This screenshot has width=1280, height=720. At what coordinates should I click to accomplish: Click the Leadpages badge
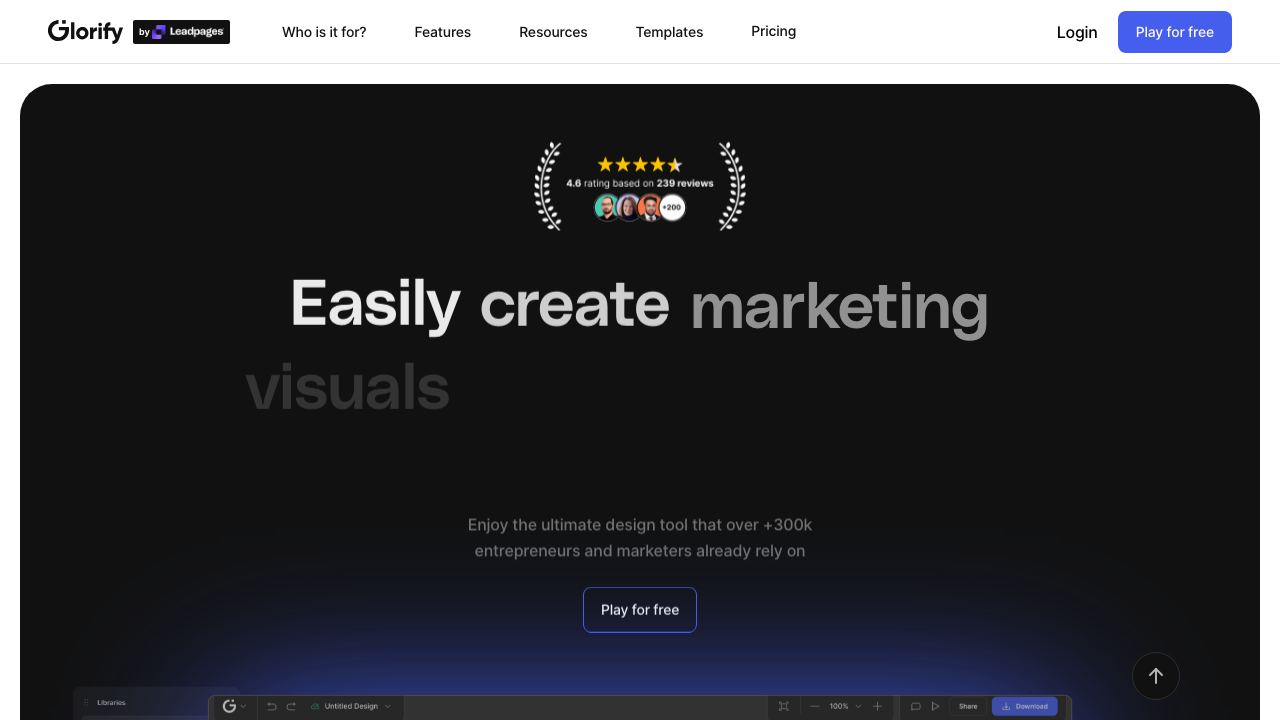point(181,32)
